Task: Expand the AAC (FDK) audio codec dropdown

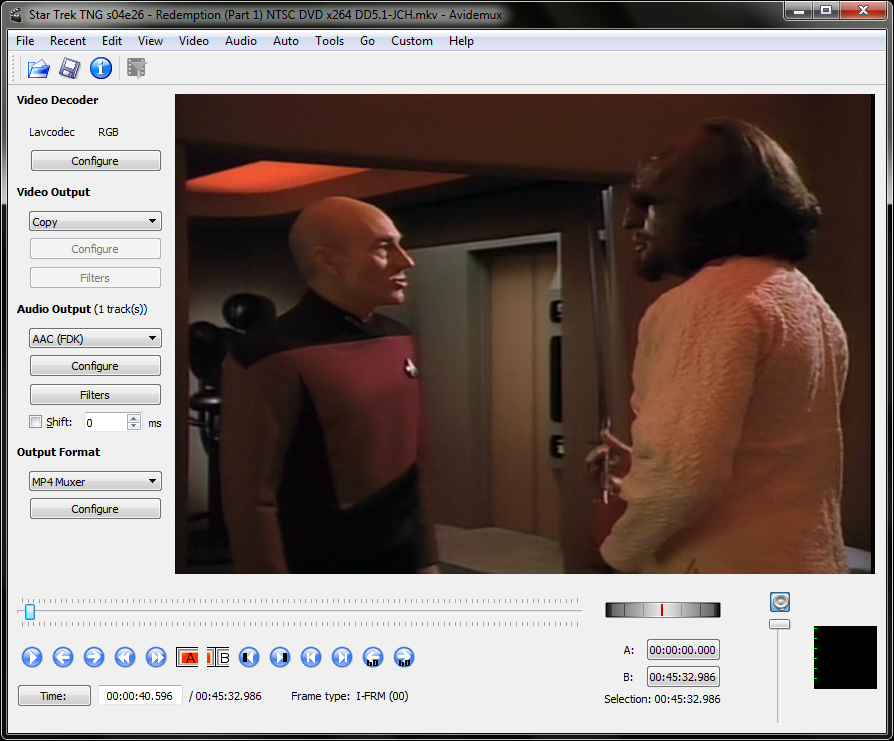Action: (x=95, y=338)
